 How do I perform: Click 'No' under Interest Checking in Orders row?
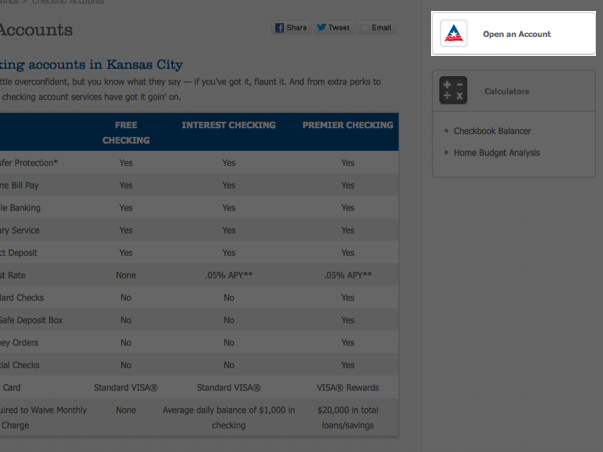228,342
